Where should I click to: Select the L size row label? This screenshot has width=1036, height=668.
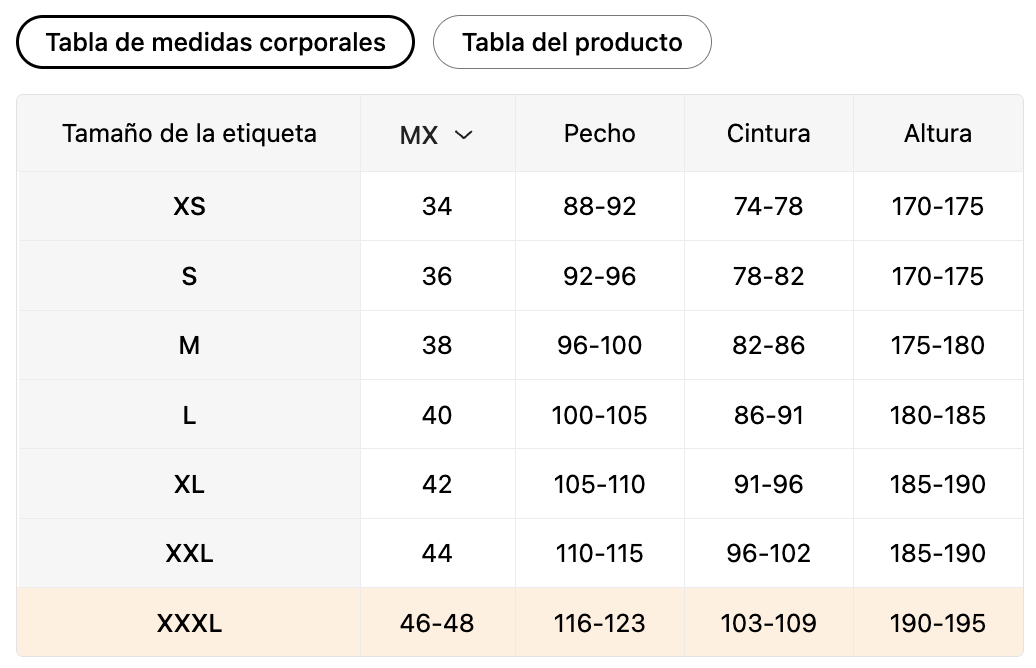pyautogui.click(x=189, y=415)
